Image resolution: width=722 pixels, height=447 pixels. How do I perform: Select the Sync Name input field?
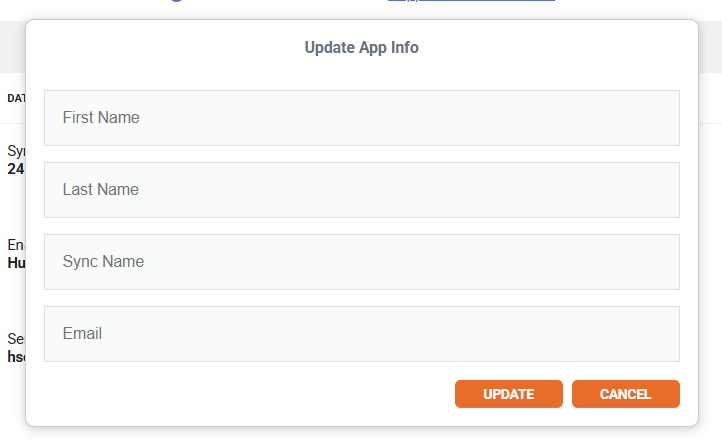coord(362,262)
